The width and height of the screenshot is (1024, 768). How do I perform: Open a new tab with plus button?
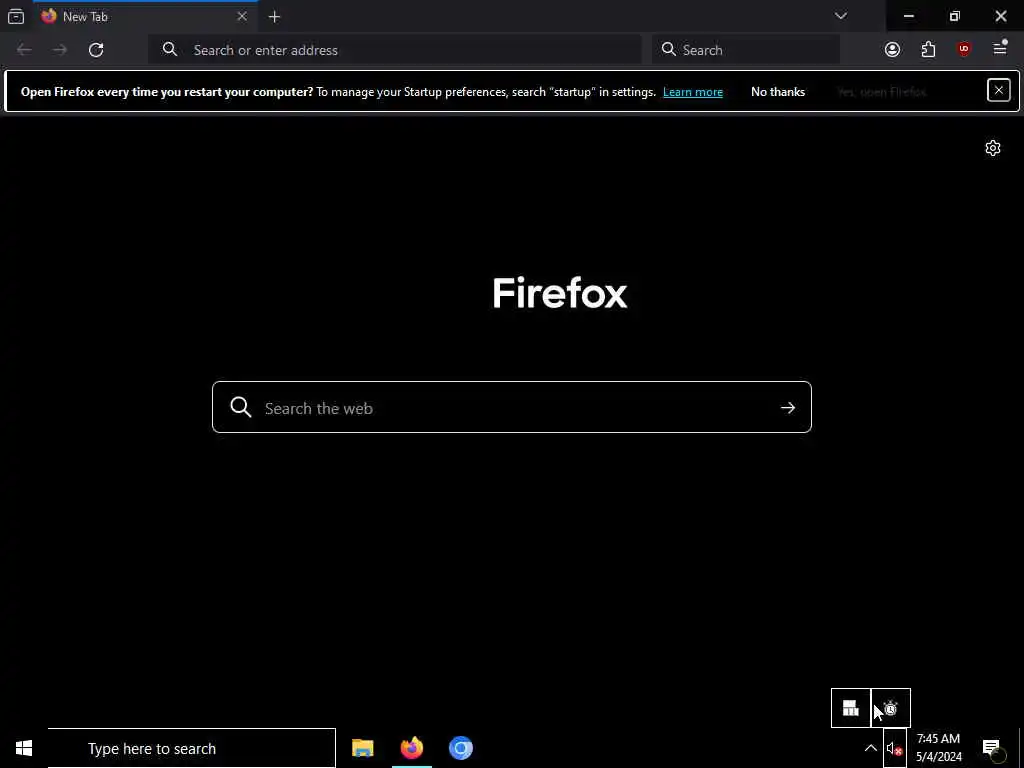pyautogui.click(x=274, y=17)
